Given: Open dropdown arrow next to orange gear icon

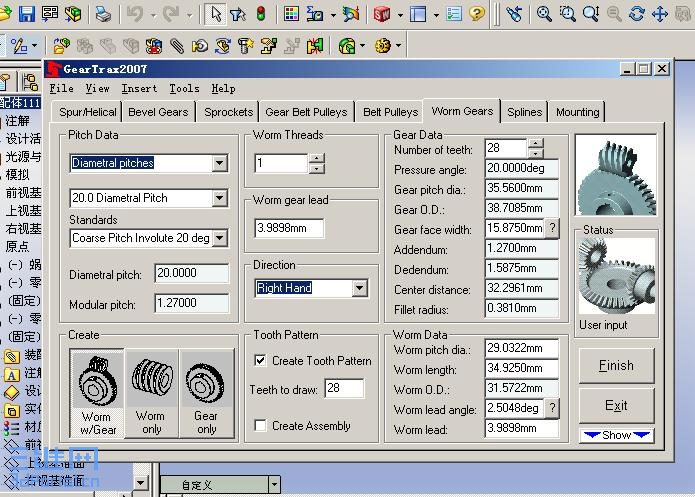Looking at the screenshot, I should (398, 46).
